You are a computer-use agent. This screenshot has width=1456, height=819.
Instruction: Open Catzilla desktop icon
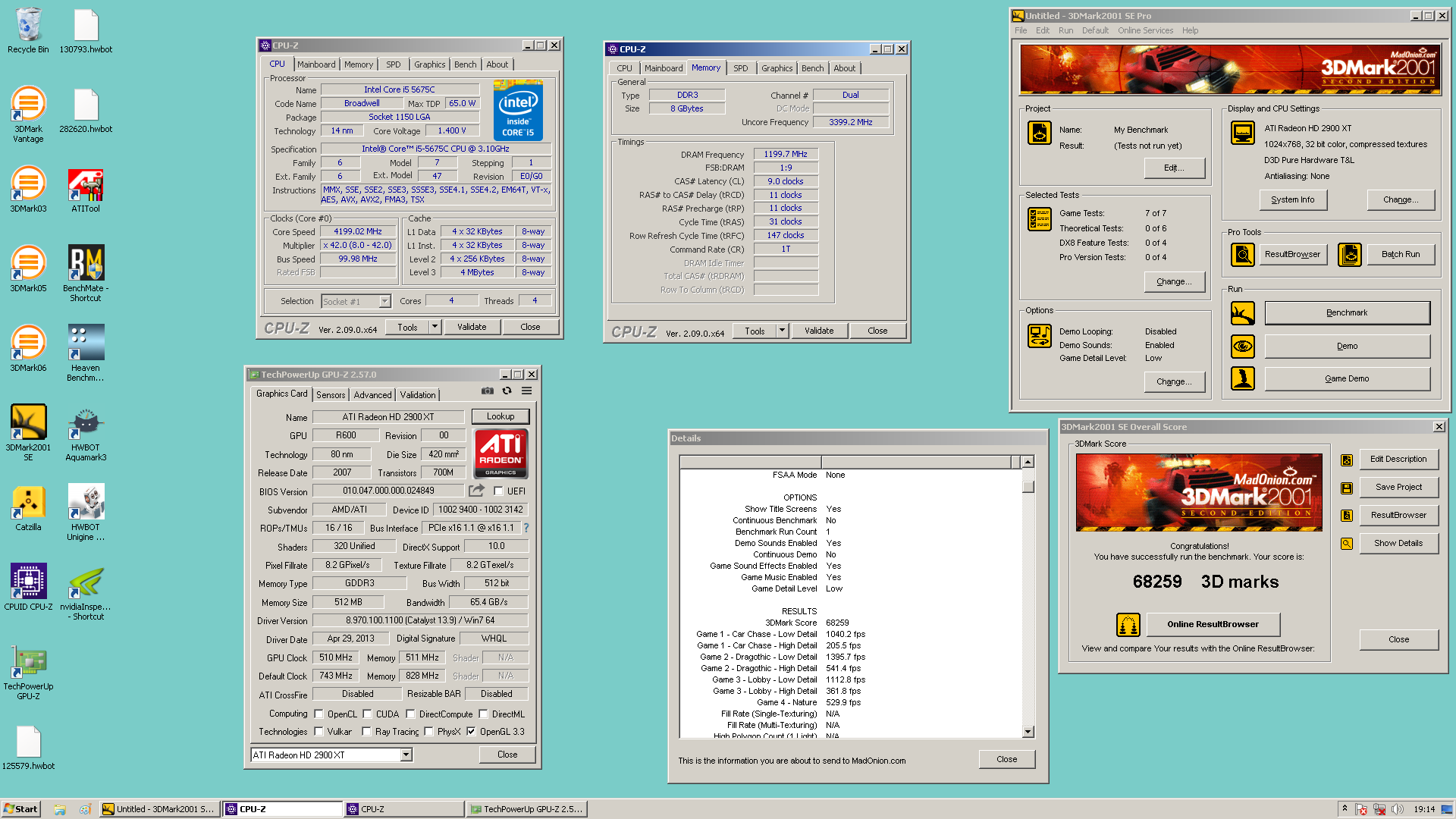click(28, 507)
